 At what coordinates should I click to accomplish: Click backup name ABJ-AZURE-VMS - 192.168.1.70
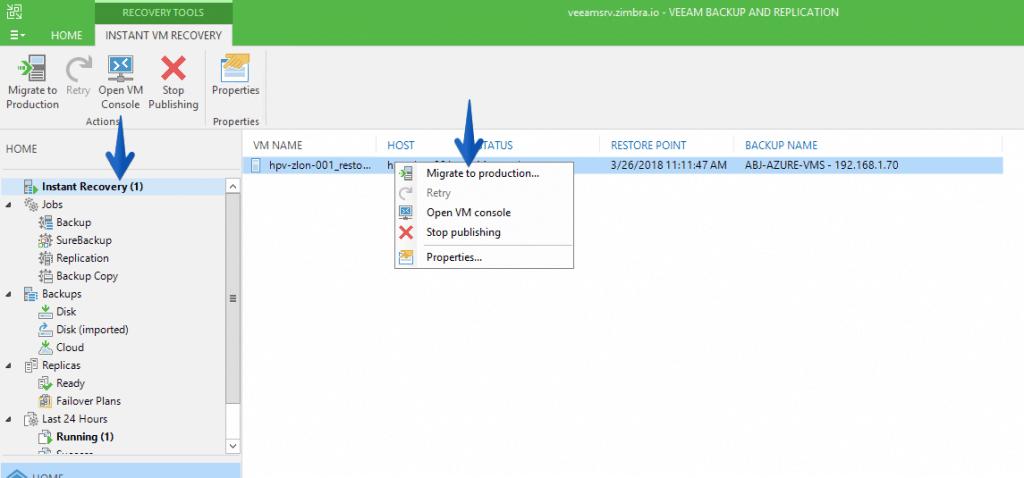pos(822,166)
